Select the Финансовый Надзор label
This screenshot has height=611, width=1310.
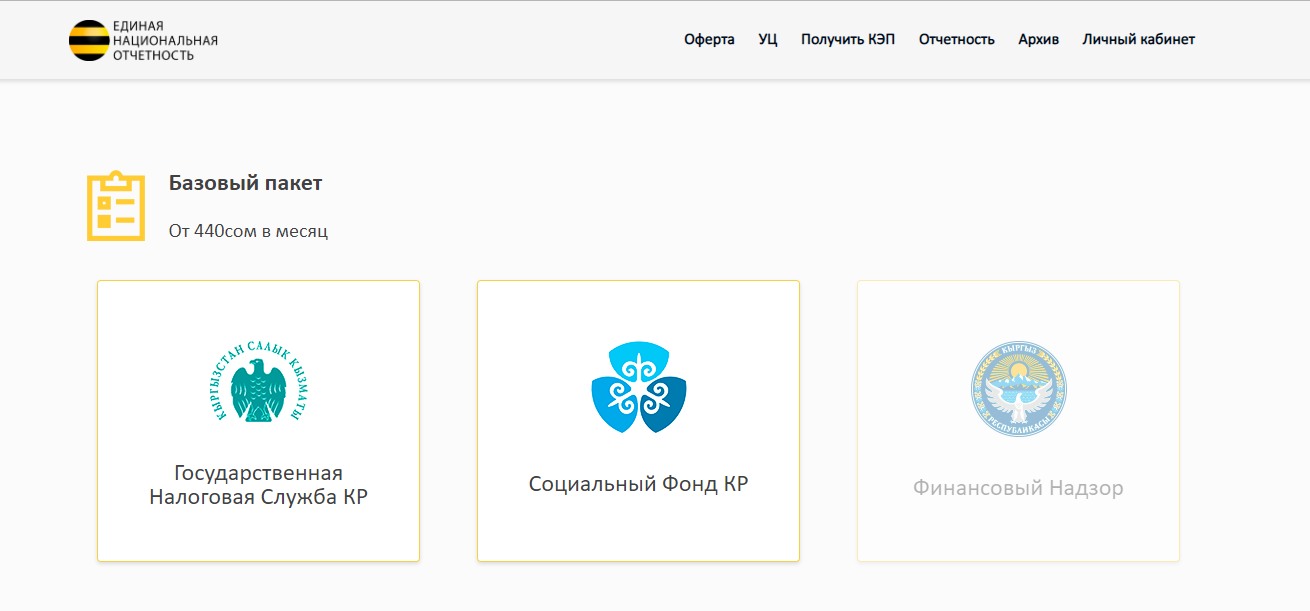point(1018,488)
